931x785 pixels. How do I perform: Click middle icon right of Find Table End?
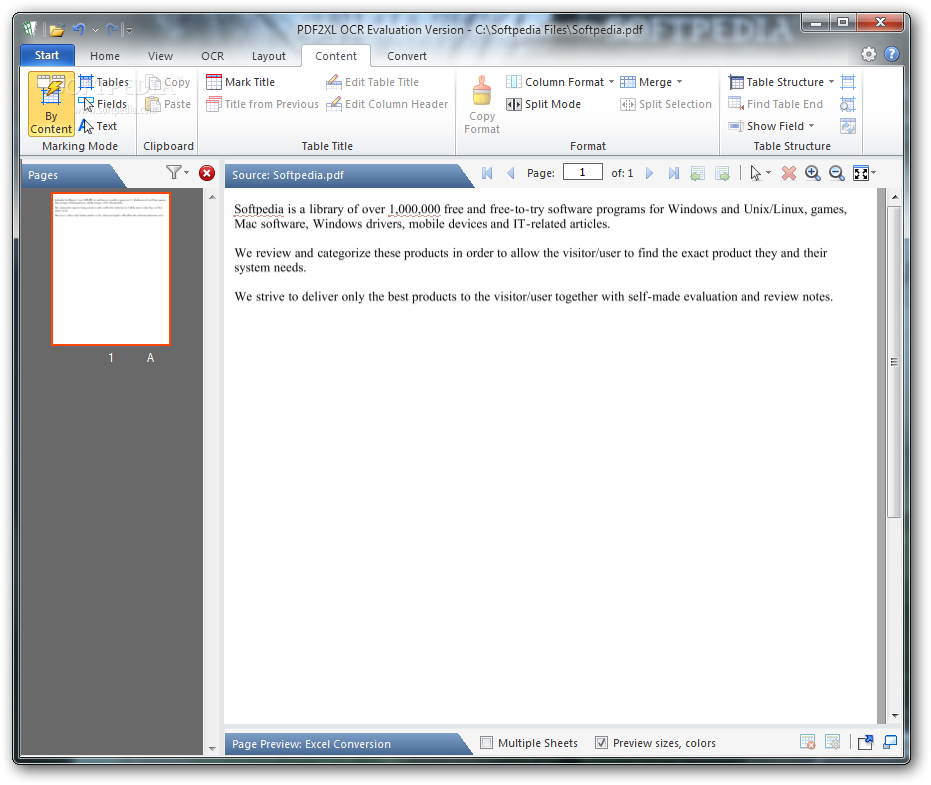[x=848, y=104]
